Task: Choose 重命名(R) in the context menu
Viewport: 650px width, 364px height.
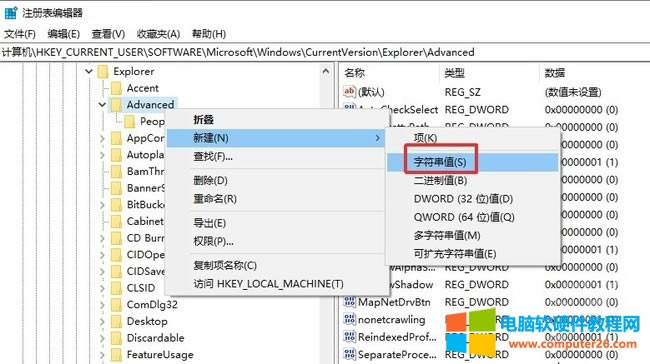Action: (276, 199)
